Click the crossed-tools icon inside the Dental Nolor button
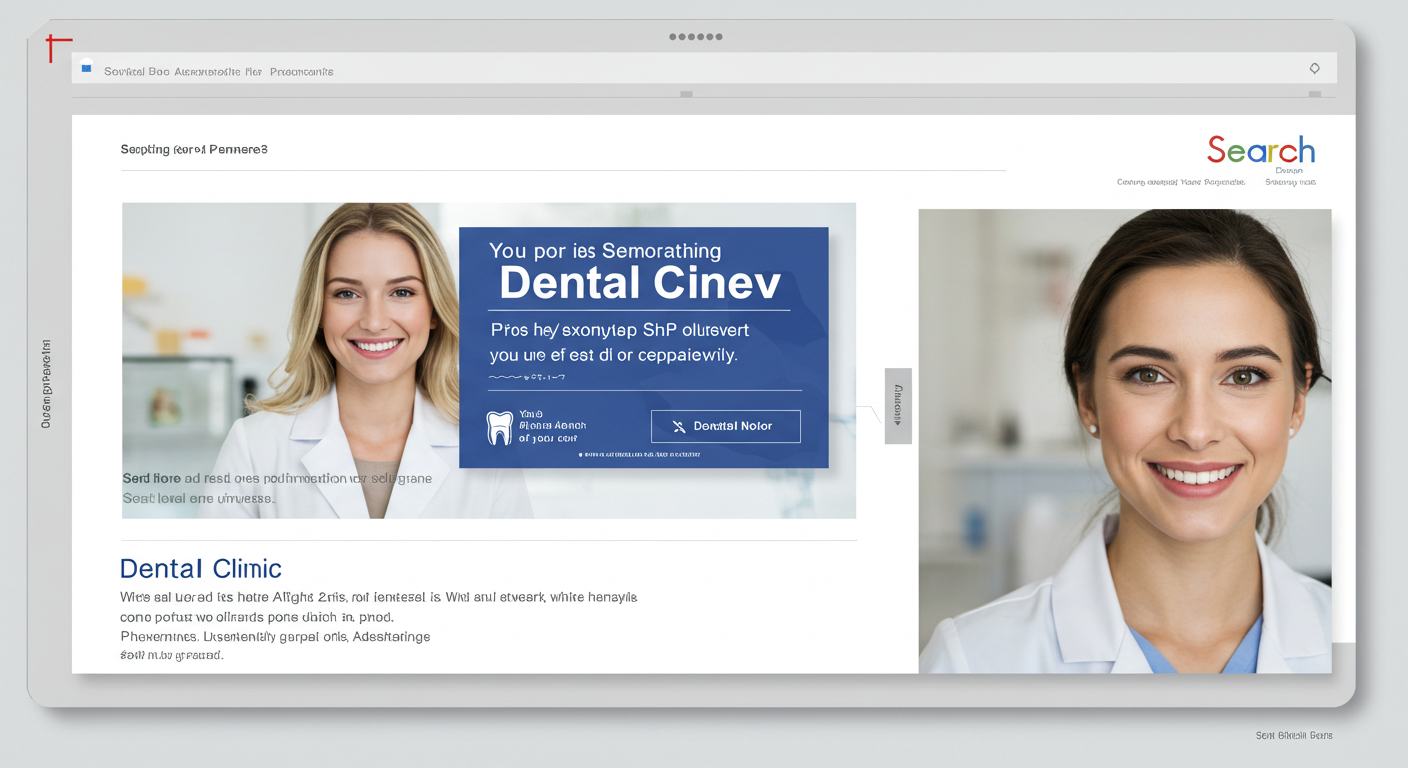1408x768 pixels. (679, 427)
